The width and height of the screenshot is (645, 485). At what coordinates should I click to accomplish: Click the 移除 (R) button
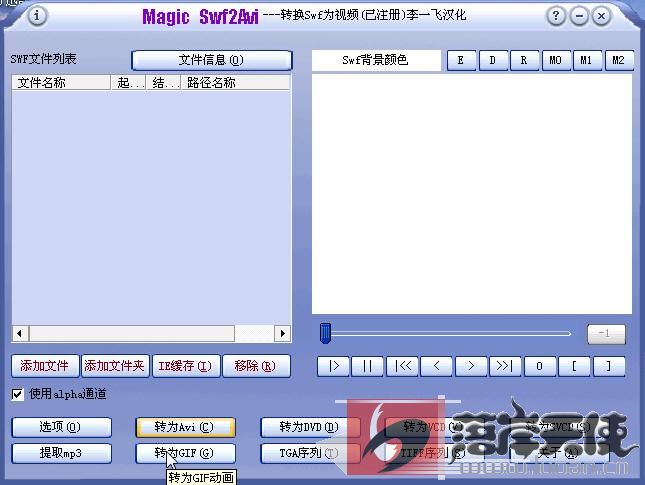pyautogui.click(x=257, y=366)
